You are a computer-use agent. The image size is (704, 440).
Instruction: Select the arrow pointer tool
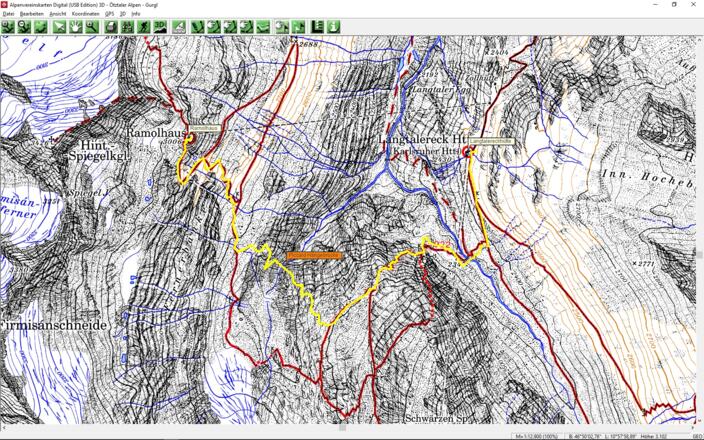click(x=59, y=27)
